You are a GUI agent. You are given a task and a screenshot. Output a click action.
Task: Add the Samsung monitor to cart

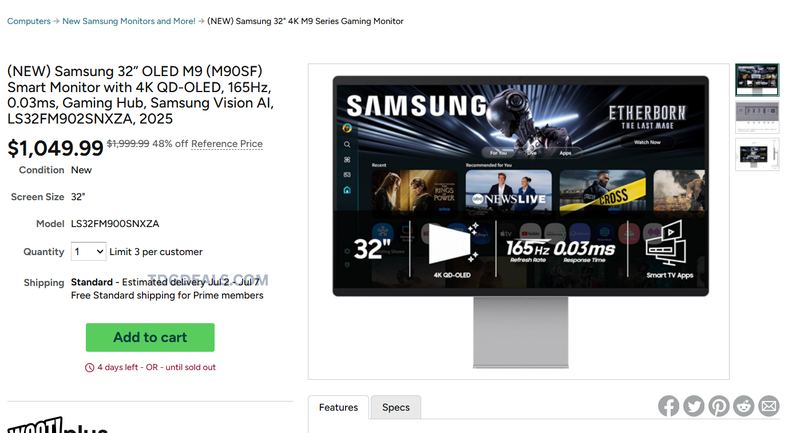[150, 337]
